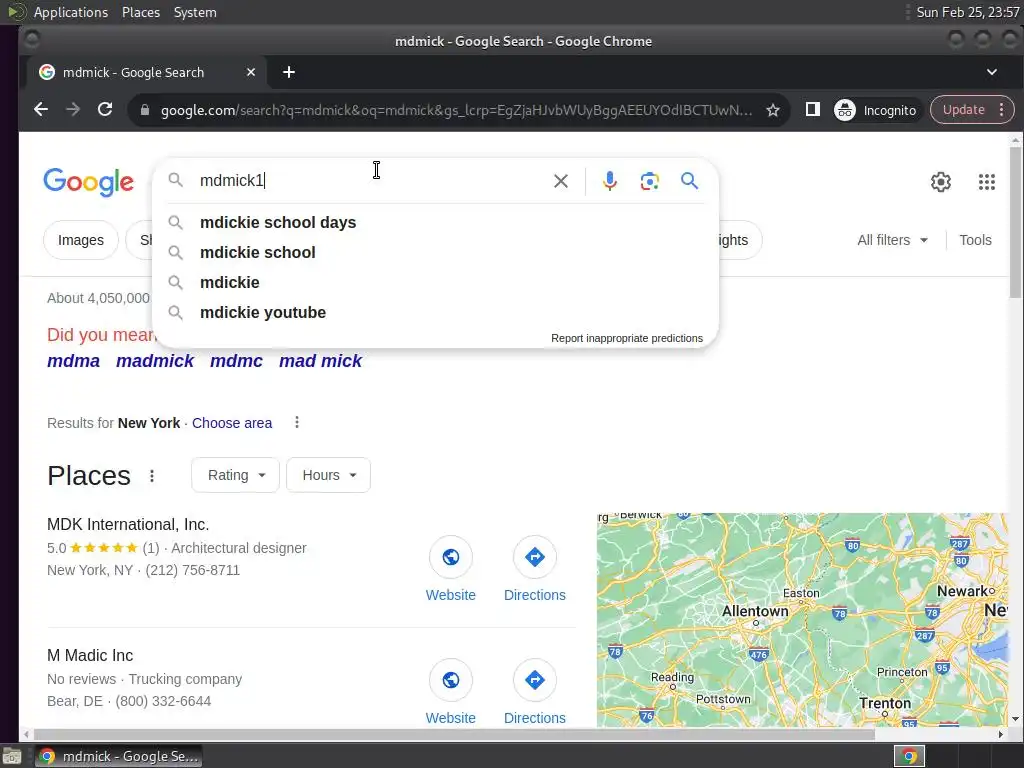Click the 'mdma' suggested spelling link
1024x768 pixels.
click(73, 361)
